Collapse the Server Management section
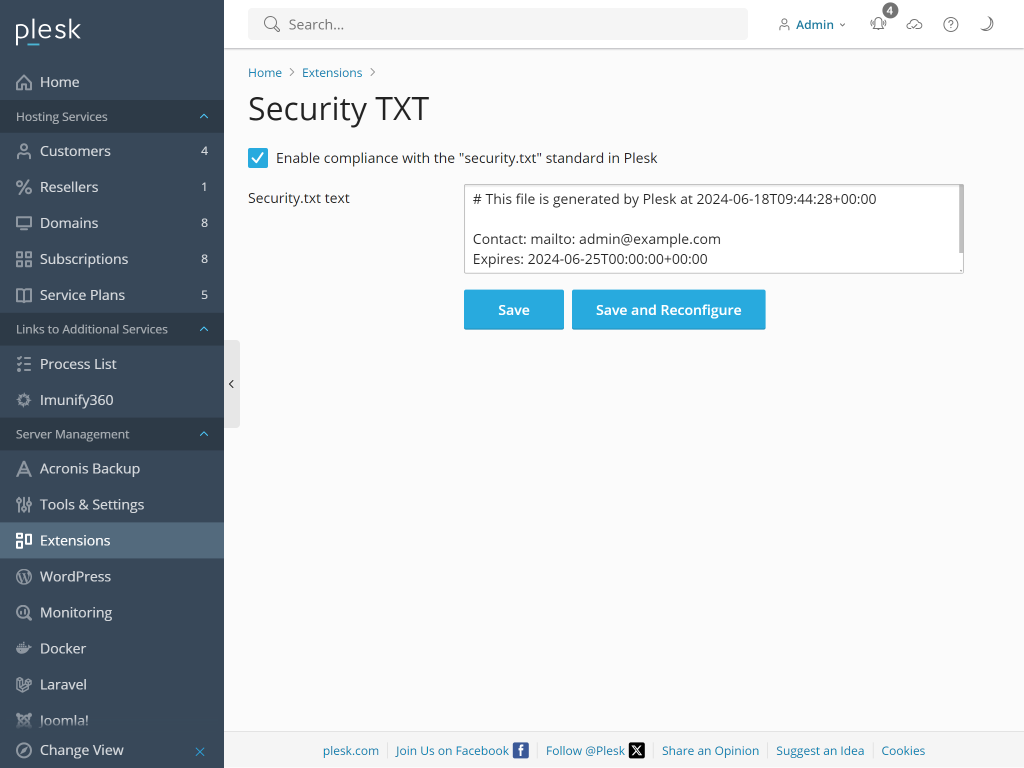1024x768 pixels. pyautogui.click(x=204, y=434)
